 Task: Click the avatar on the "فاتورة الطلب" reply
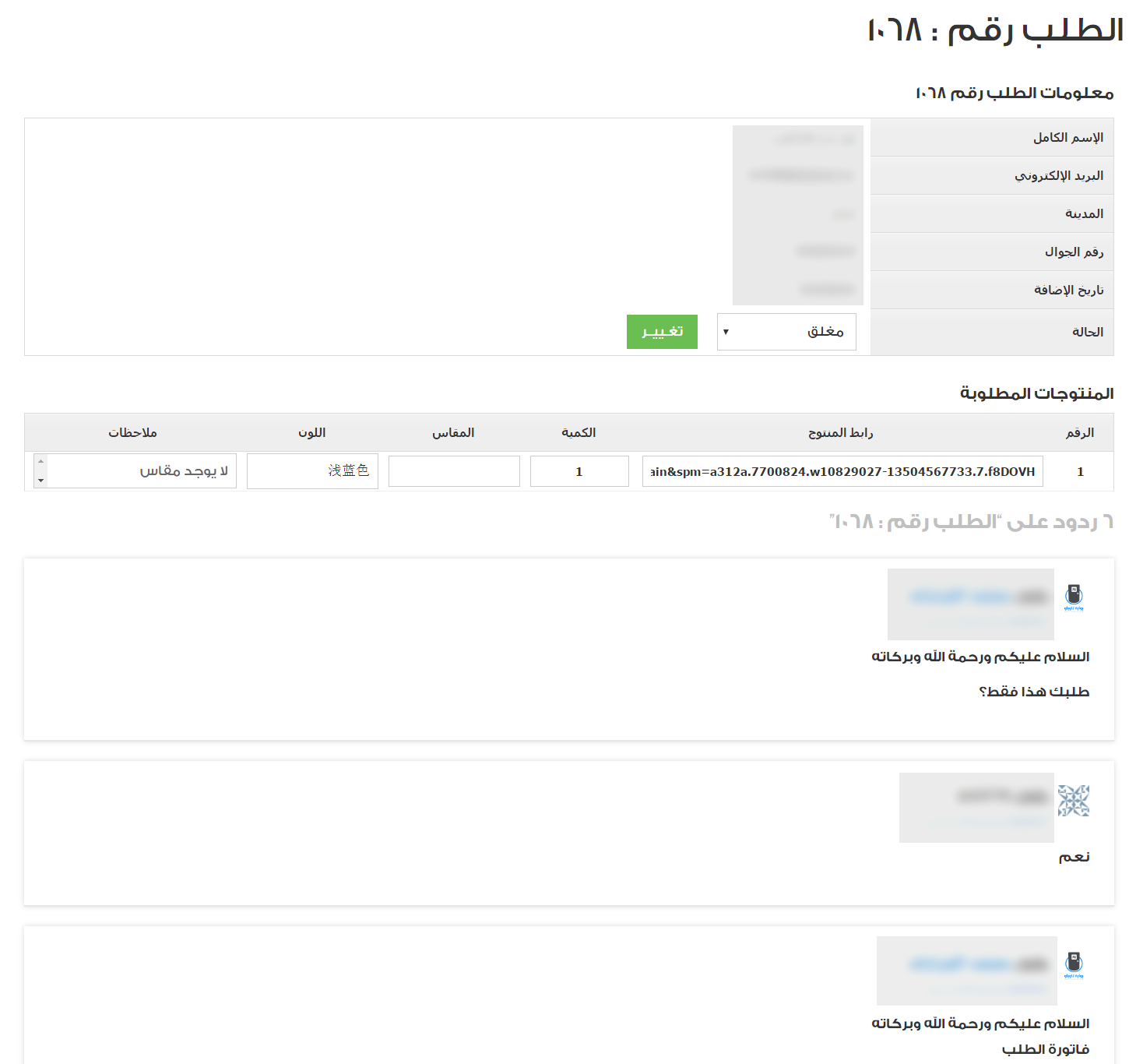click(1074, 964)
